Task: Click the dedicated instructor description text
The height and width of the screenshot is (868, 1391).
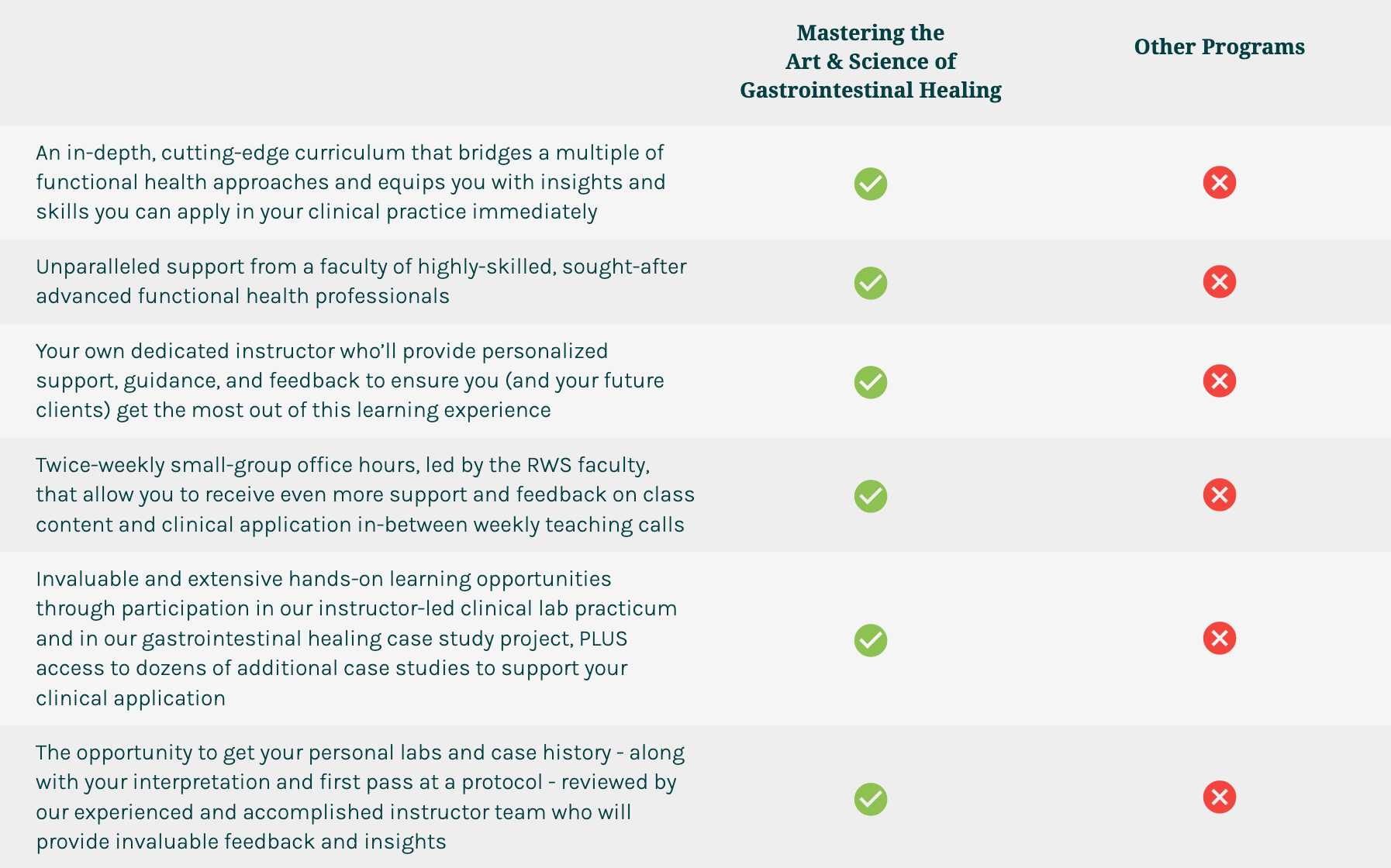Action: click(x=350, y=381)
